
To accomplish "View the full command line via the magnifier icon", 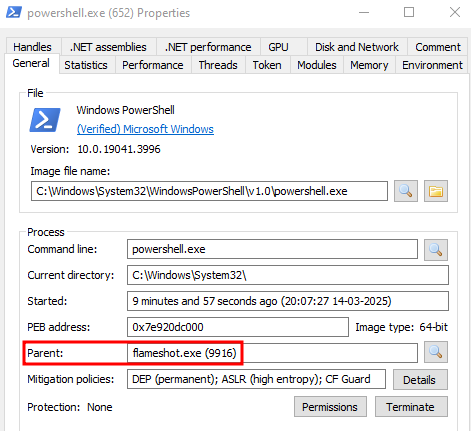I will (436, 249).
